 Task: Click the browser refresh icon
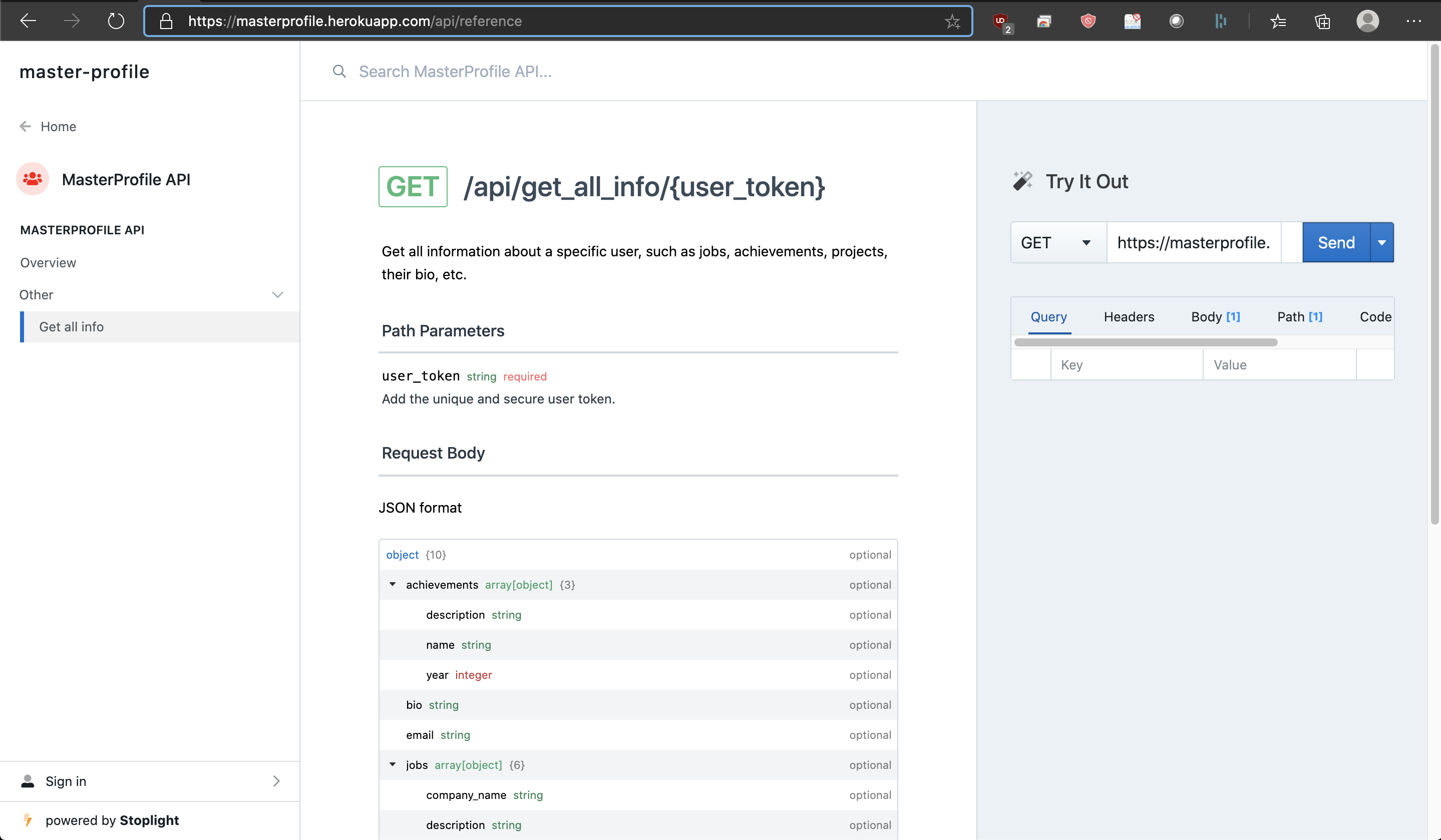[x=116, y=21]
